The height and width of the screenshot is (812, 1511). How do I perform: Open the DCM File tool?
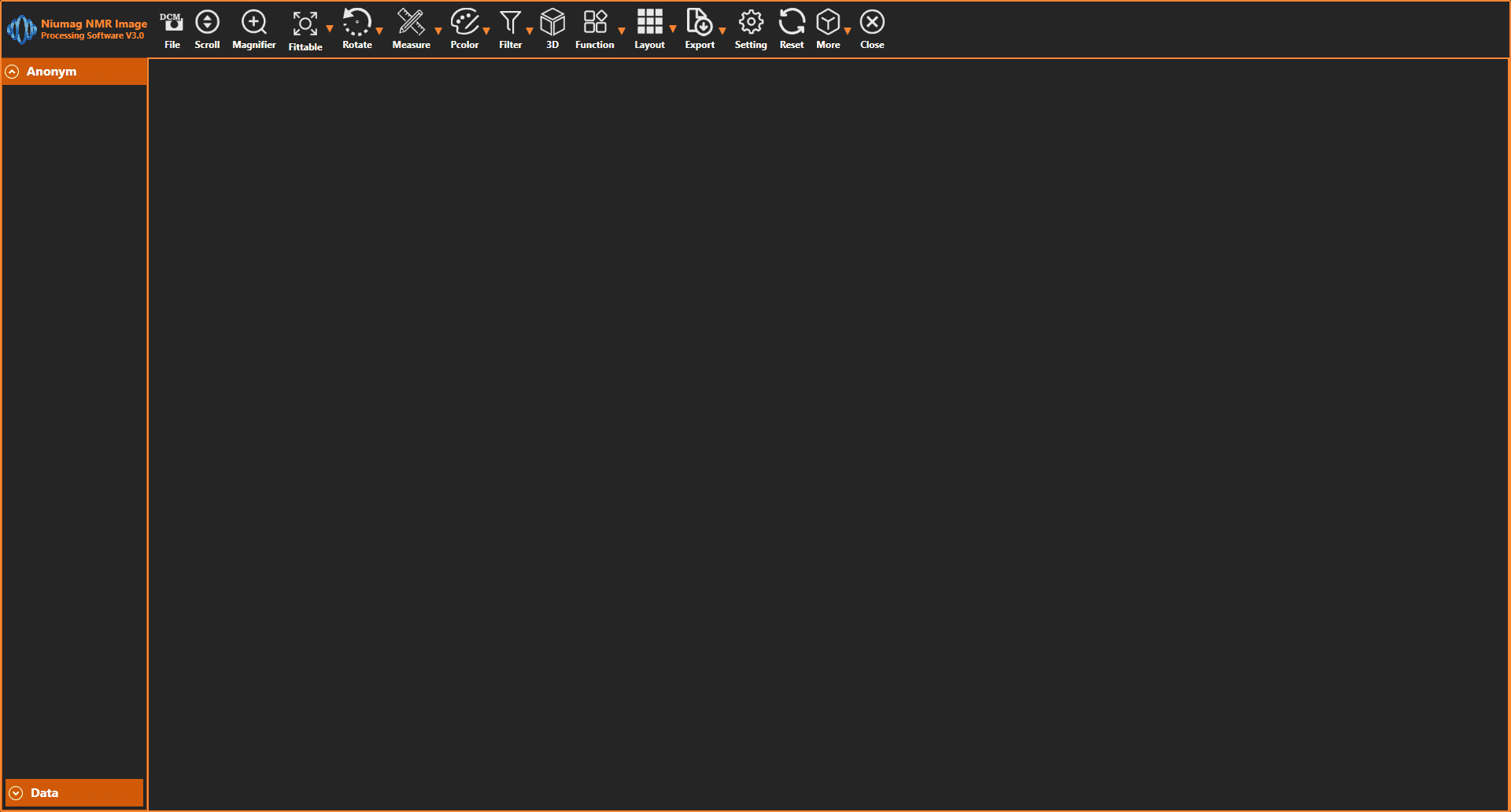[172, 24]
